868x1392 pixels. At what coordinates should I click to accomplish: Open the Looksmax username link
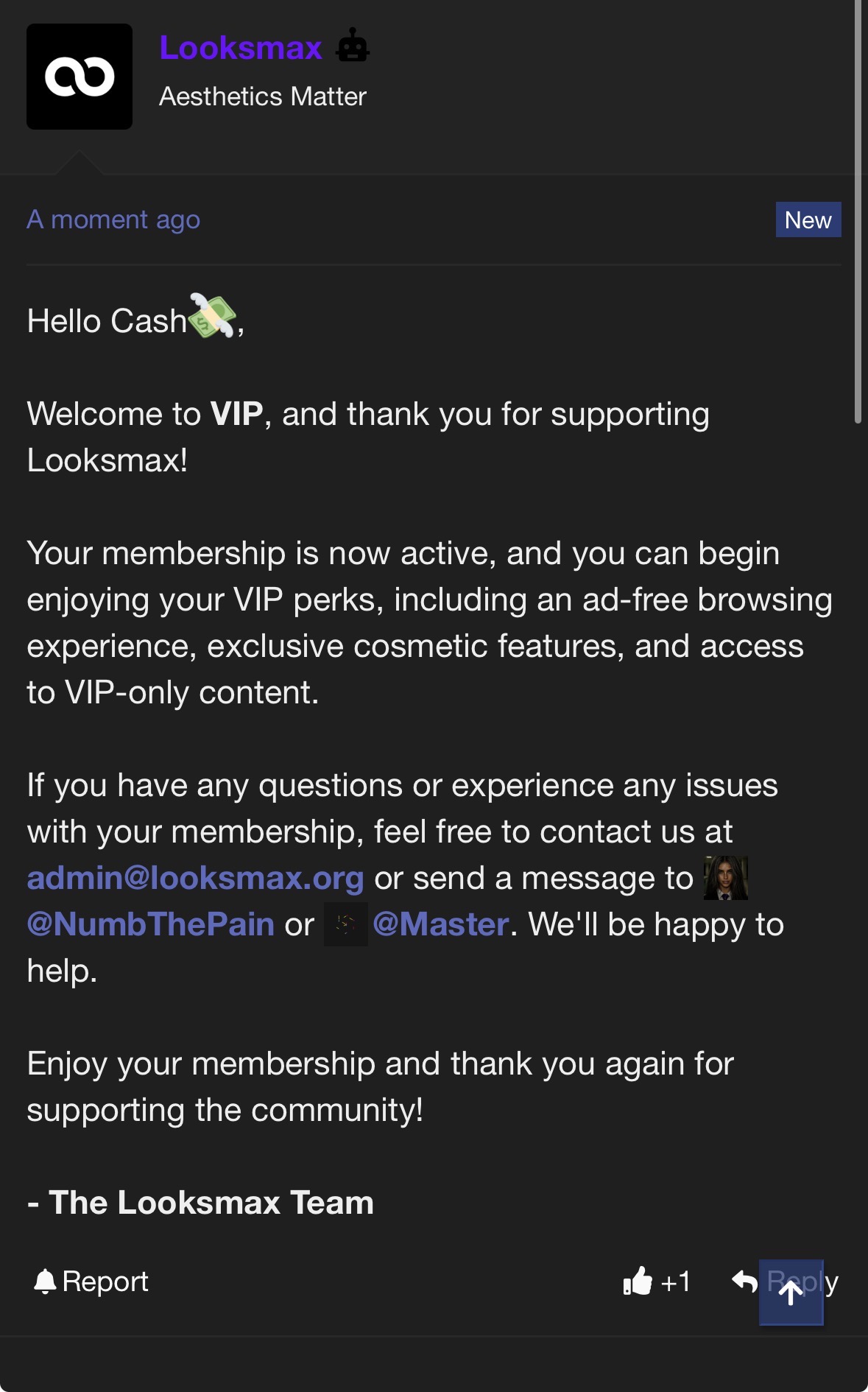tap(241, 48)
